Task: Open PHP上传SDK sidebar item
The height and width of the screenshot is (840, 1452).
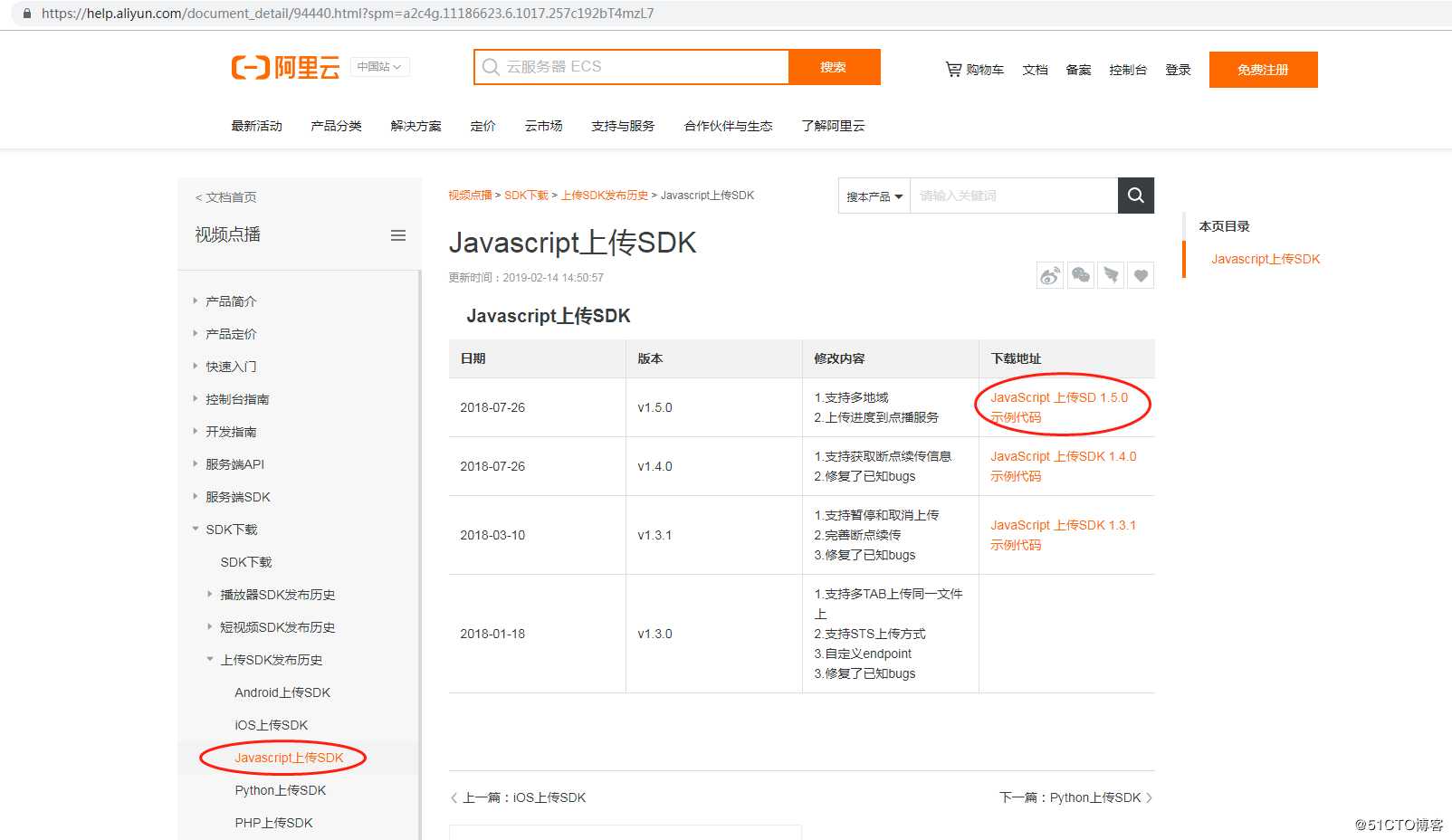Action: [273, 823]
